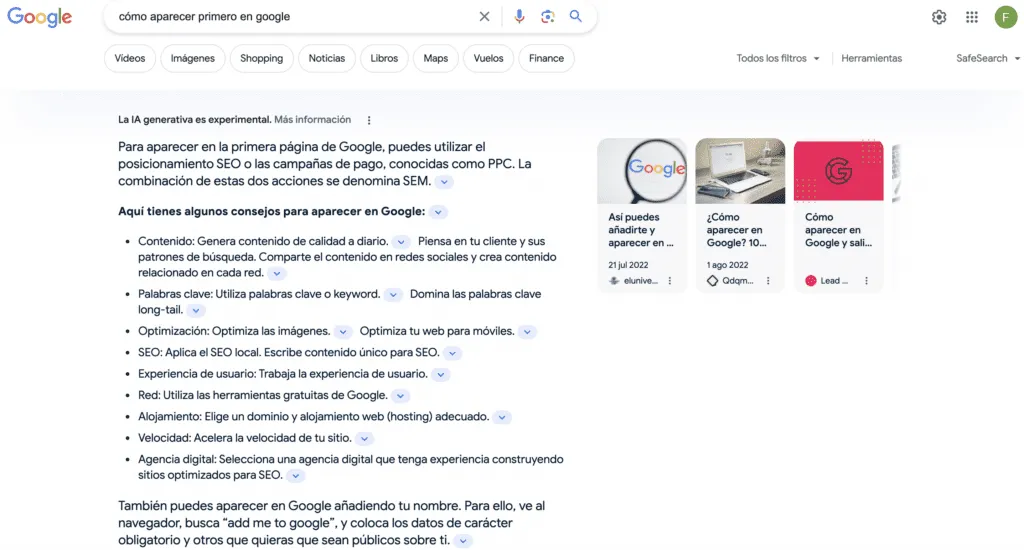Expand chevron after 'públicos sobre ti'
The height and width of the screenshot is (550, 1024).
point(462,541)
